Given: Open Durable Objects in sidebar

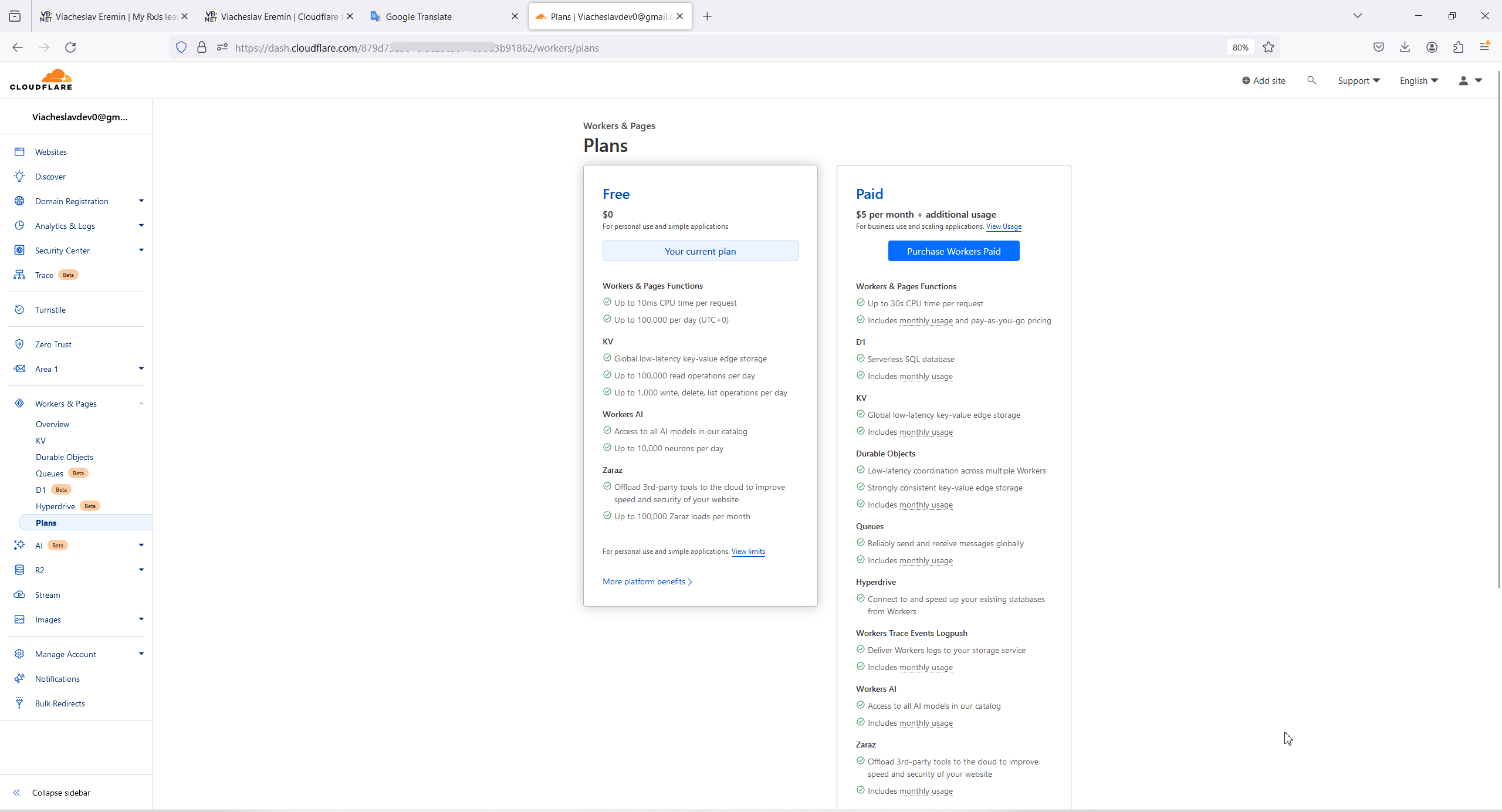Looking at the screenshot, I should tap(64, 457).
